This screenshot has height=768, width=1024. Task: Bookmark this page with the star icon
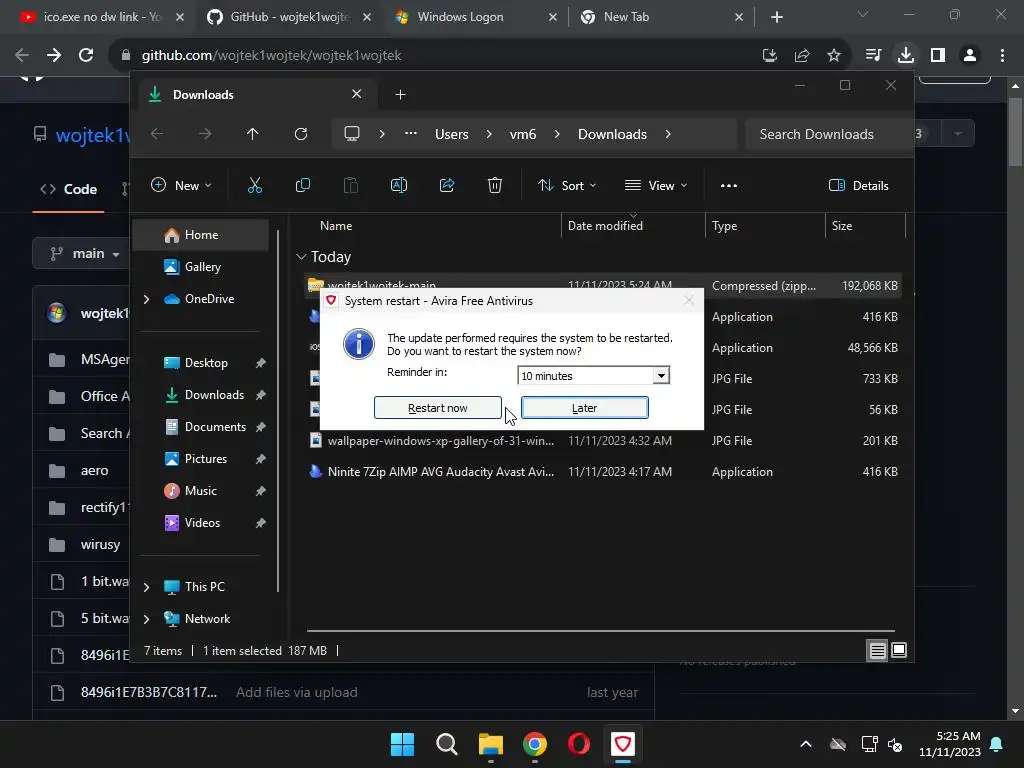click(834, 56)
